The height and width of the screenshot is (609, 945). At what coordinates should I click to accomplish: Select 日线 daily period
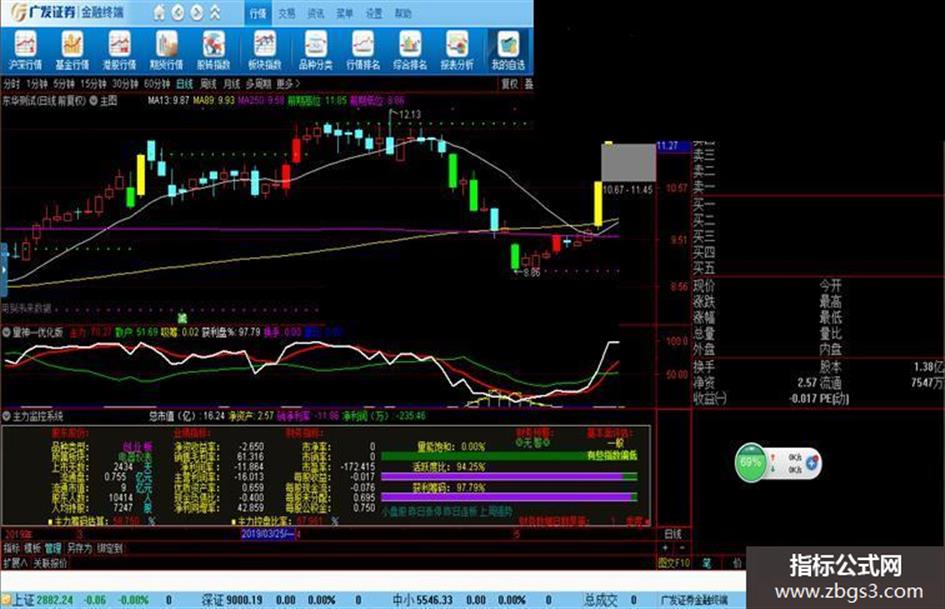(x=184, y=84)
